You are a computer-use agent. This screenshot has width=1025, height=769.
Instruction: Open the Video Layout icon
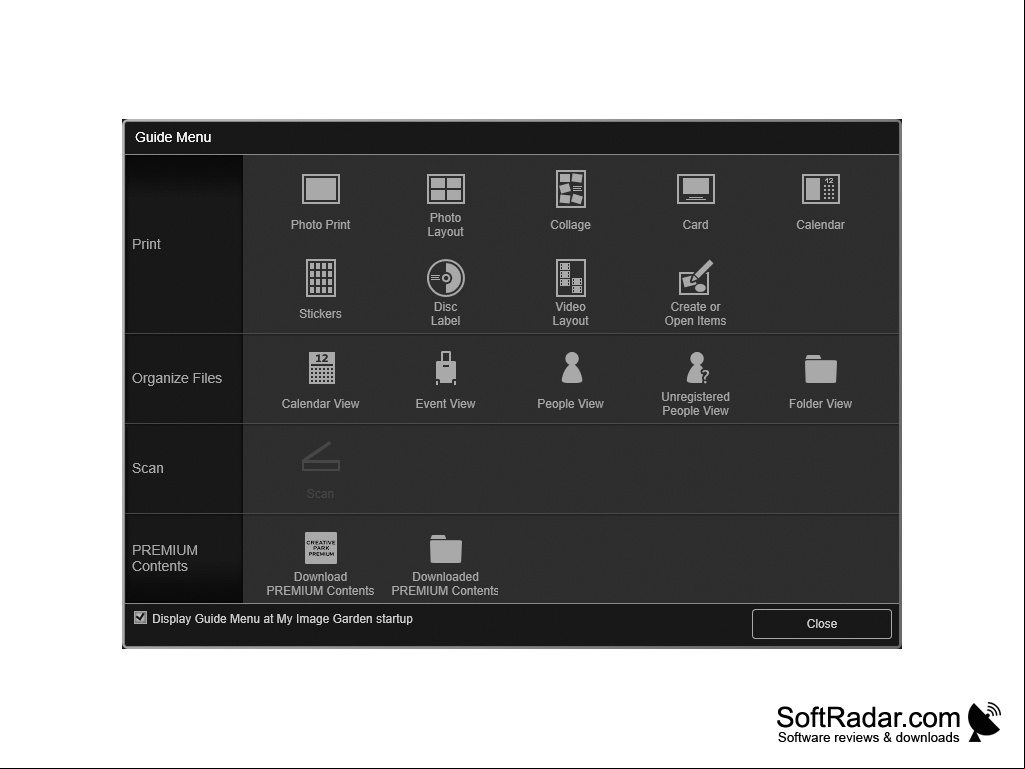[571, 278]
